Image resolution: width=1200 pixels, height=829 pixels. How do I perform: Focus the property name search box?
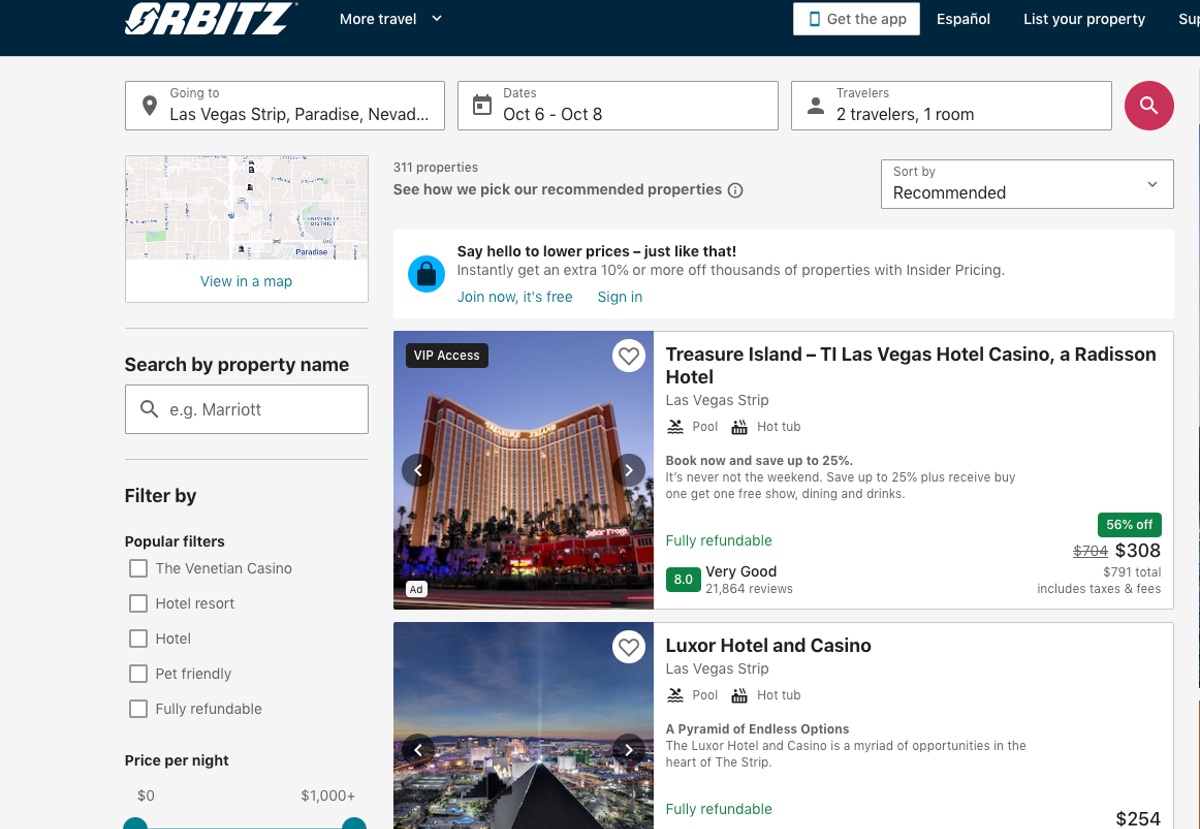[x=247, y=409]
